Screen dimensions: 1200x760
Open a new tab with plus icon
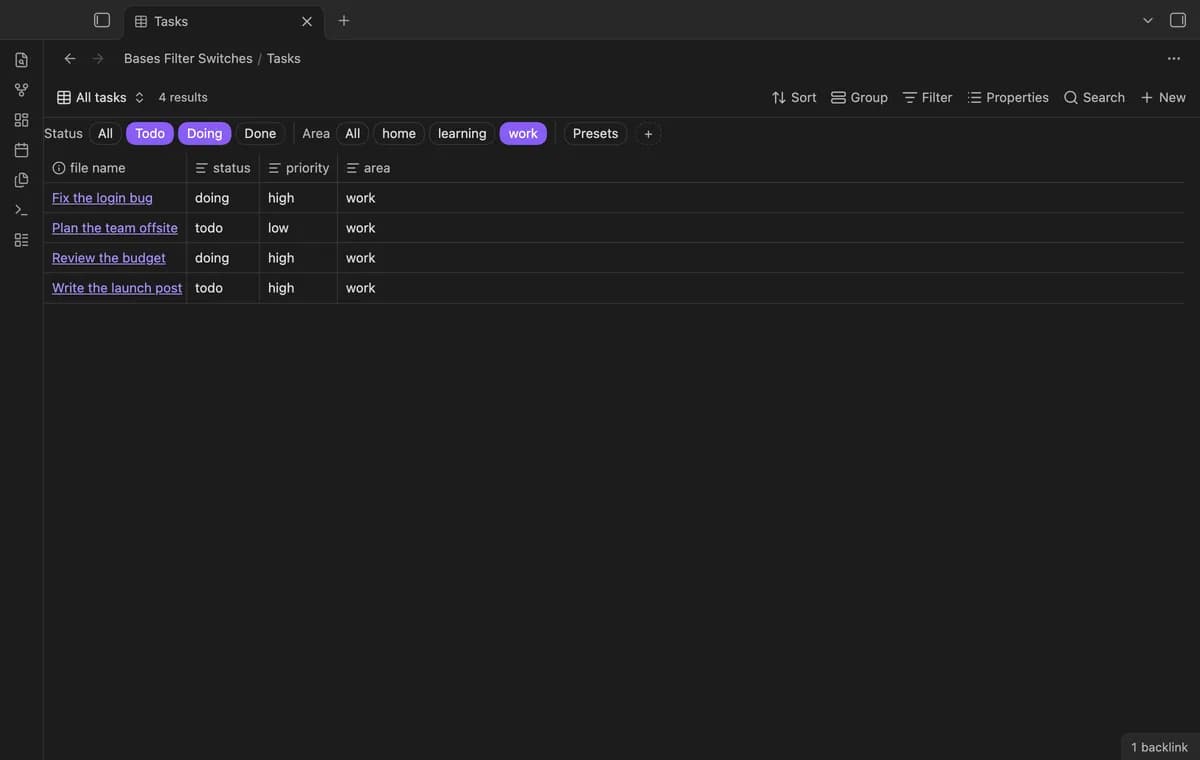click(x=344, y=20)
